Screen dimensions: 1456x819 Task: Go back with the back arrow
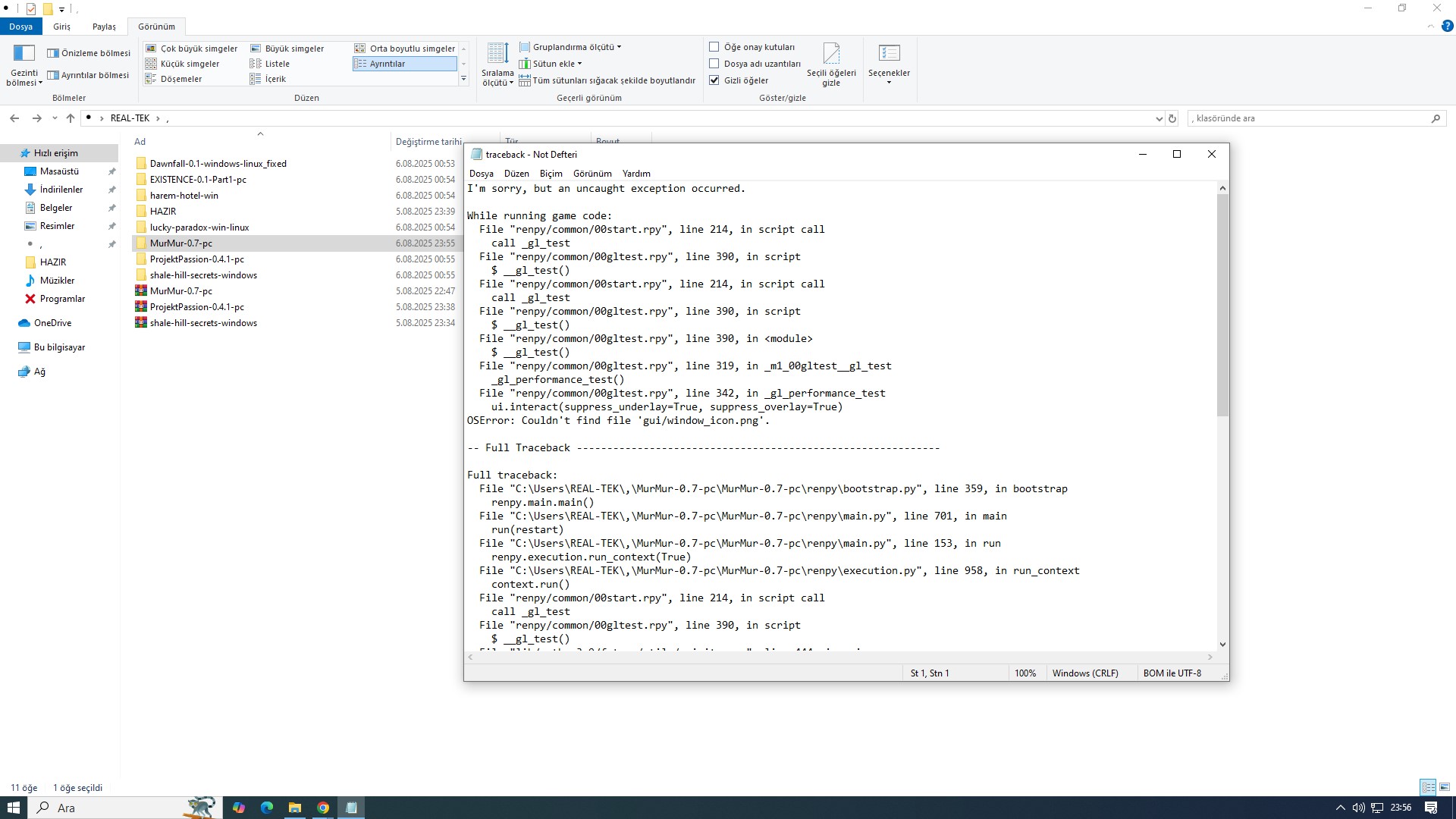pyautogui.click(x=14, y=118)
